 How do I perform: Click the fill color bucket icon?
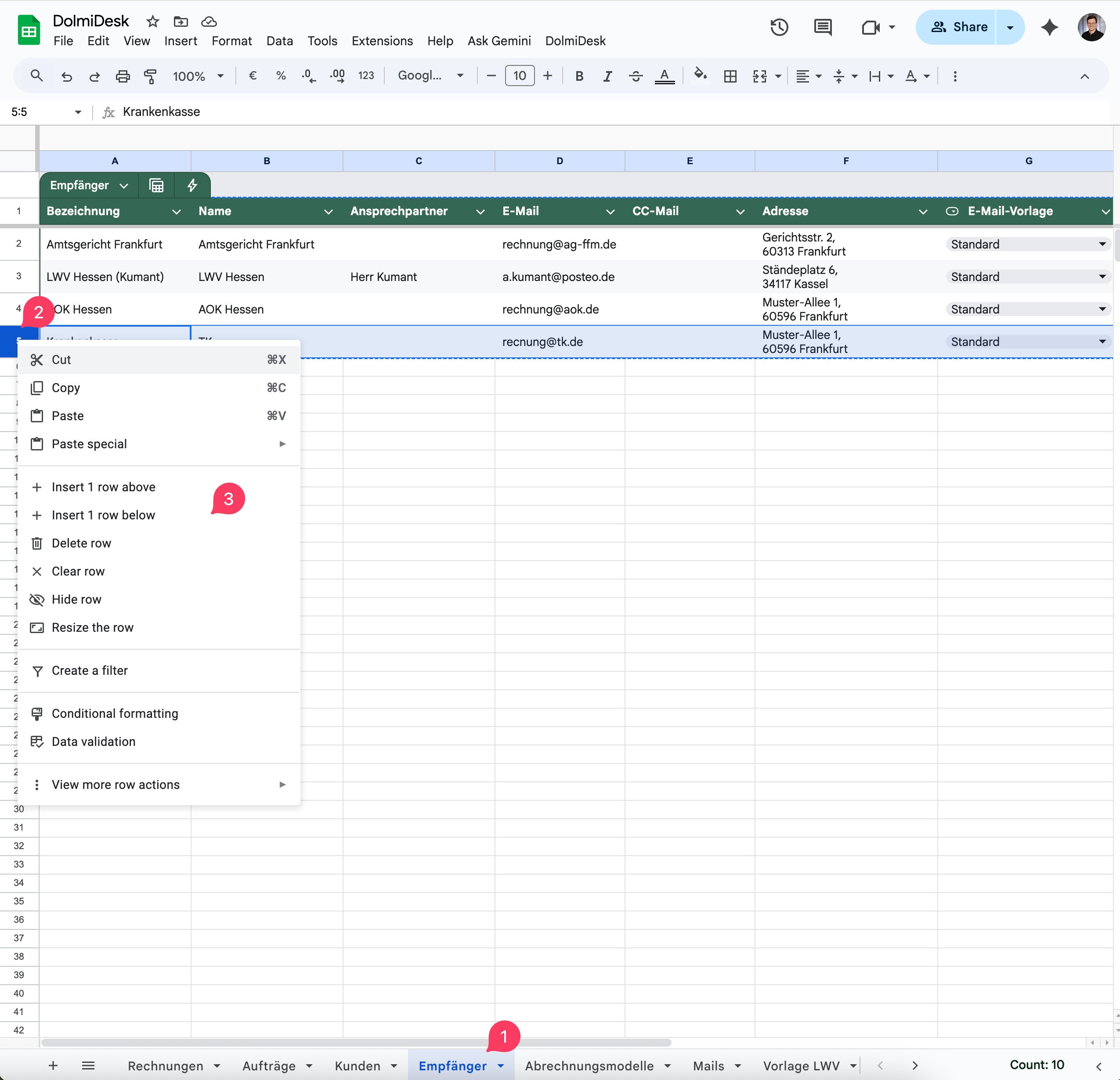(x=700, y=75)
